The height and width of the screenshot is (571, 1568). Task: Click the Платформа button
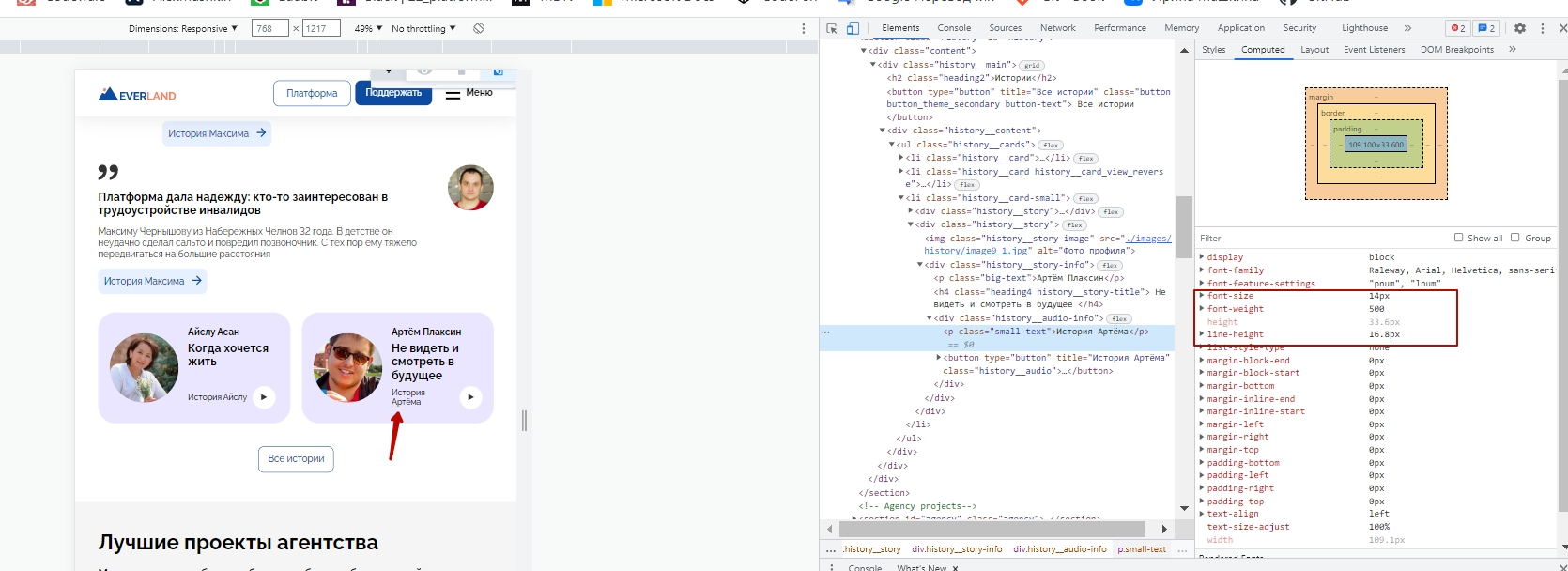tap(312, 93)
